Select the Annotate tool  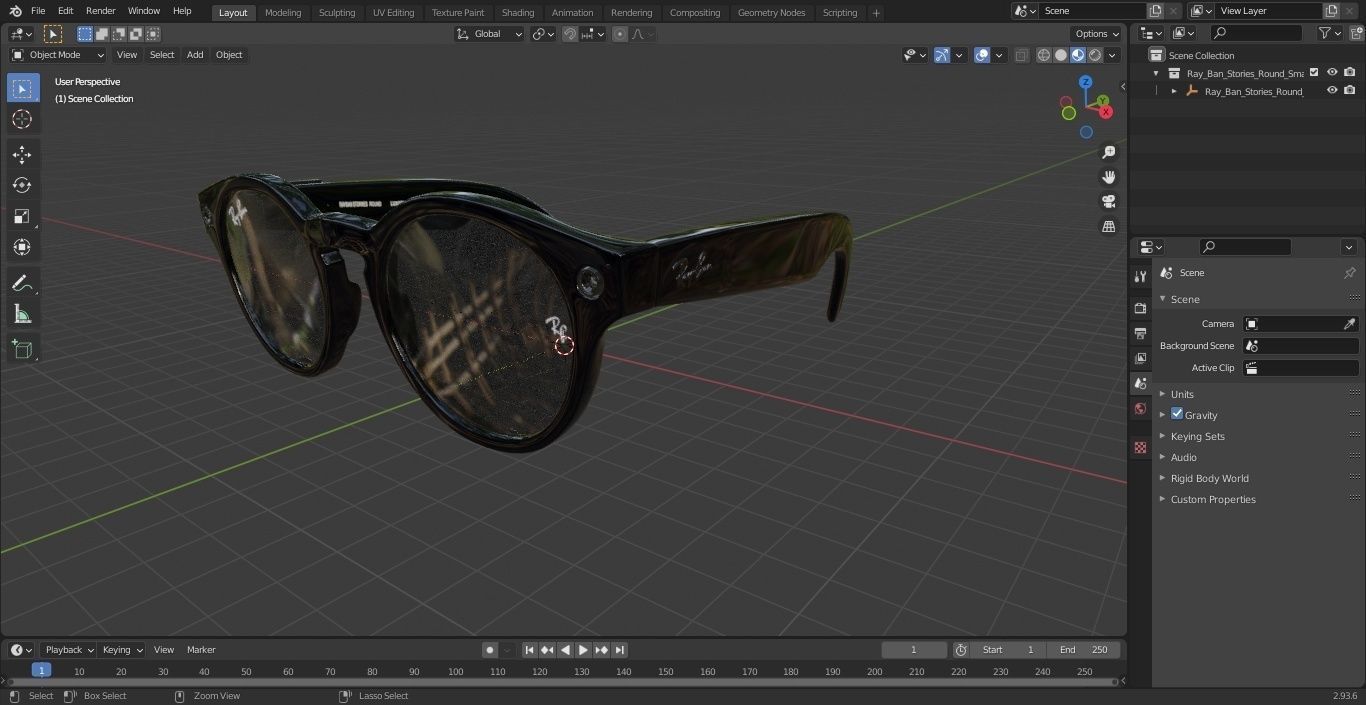pyautogui.click(x=22, y=283)
